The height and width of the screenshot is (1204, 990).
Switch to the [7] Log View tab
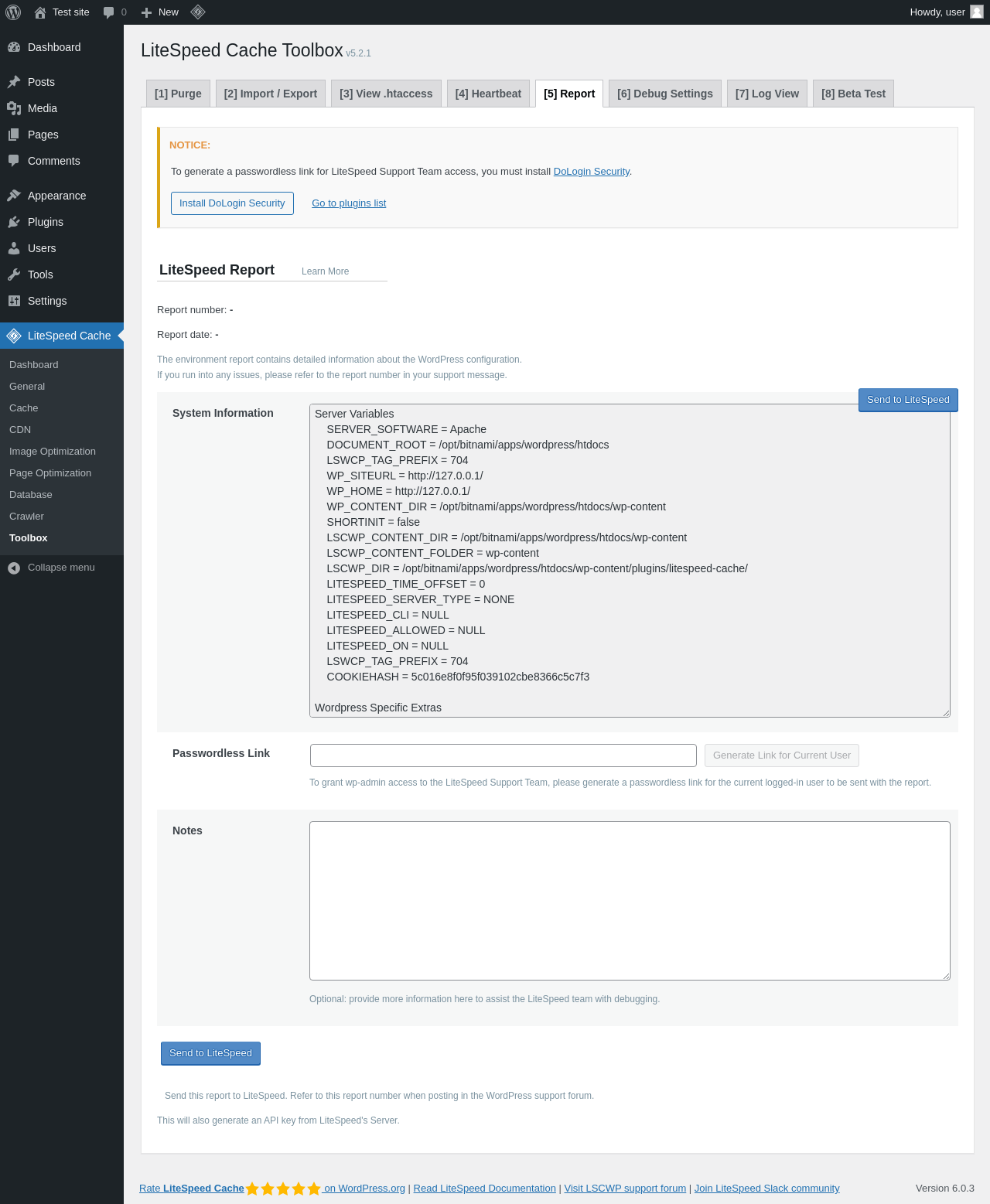[x=767, y=94]
